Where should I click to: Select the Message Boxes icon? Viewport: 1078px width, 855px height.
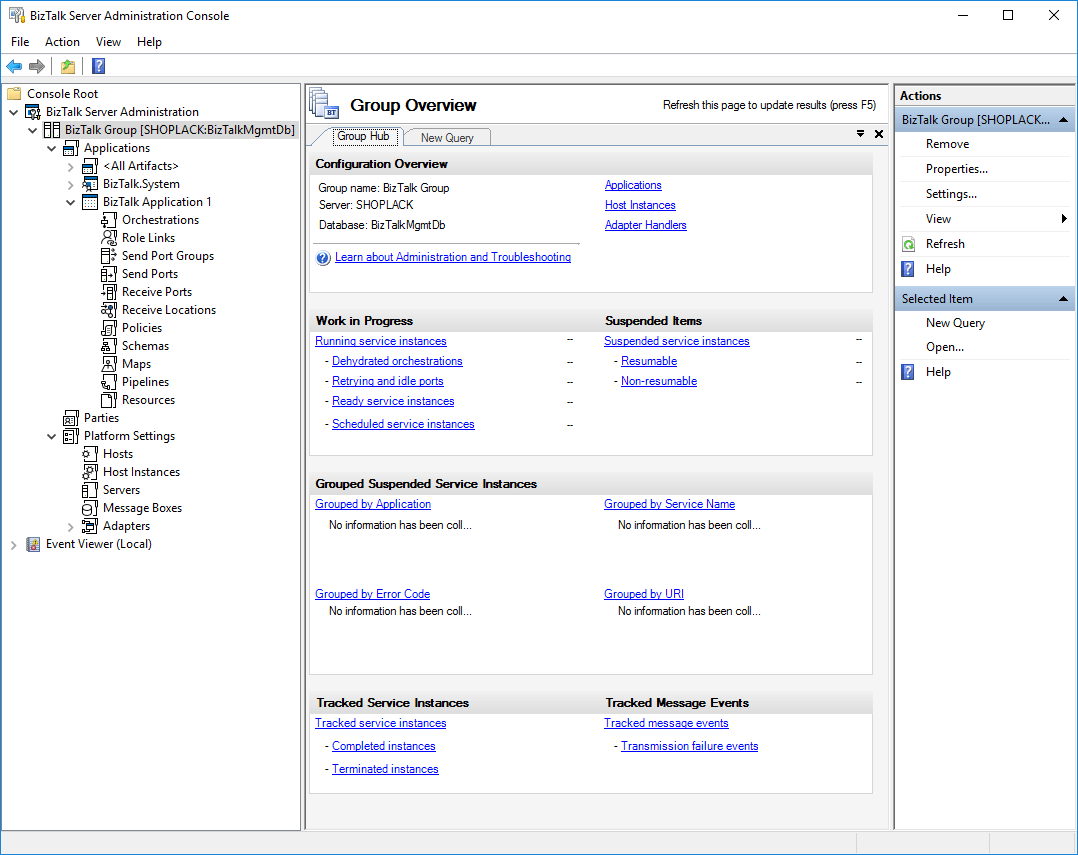coord(89,508)
